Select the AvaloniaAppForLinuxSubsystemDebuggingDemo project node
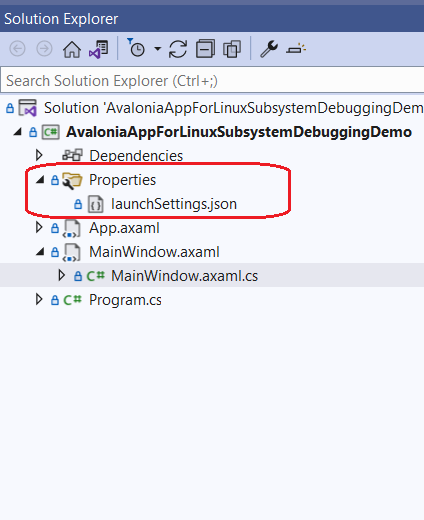The image size is (424, 520). tap(239, 132)
